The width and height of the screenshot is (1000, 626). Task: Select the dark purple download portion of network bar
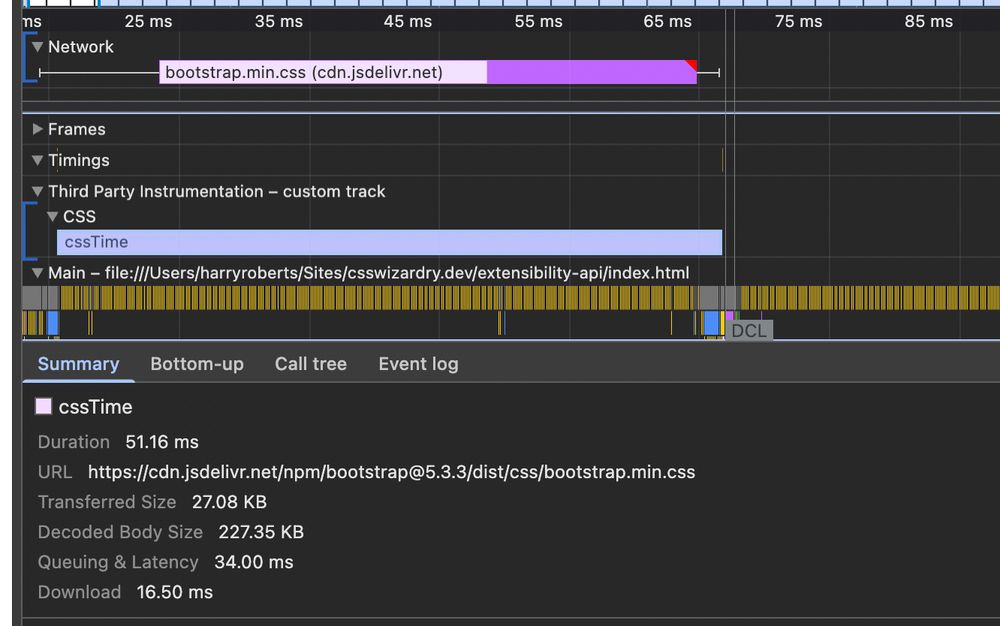tap(591, 72)
